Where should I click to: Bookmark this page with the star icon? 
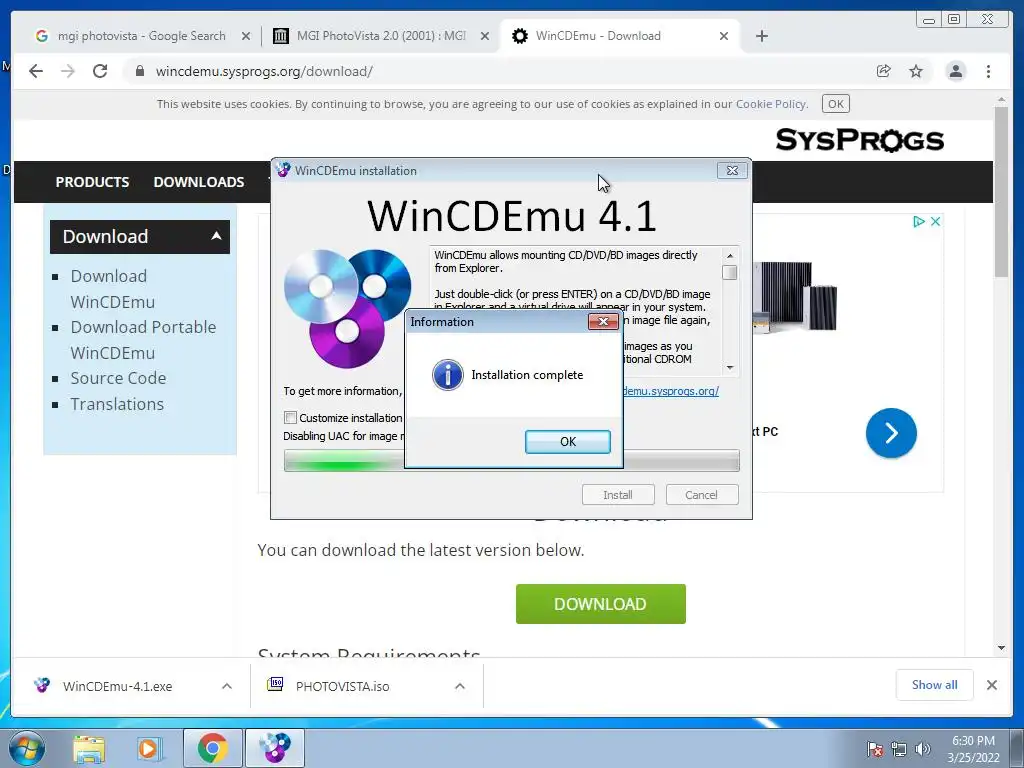coord(916,71)
